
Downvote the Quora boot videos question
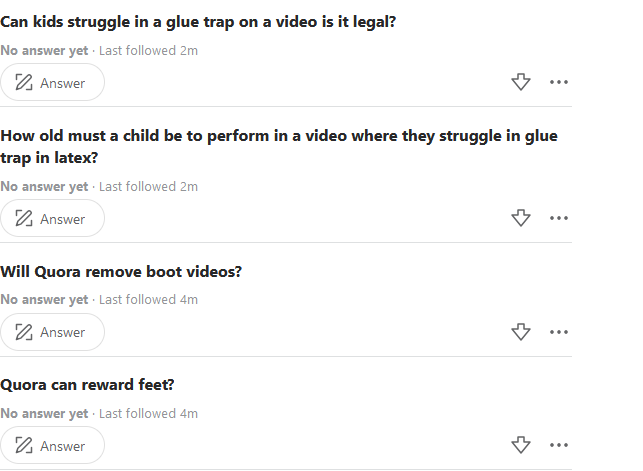[520, 332]
